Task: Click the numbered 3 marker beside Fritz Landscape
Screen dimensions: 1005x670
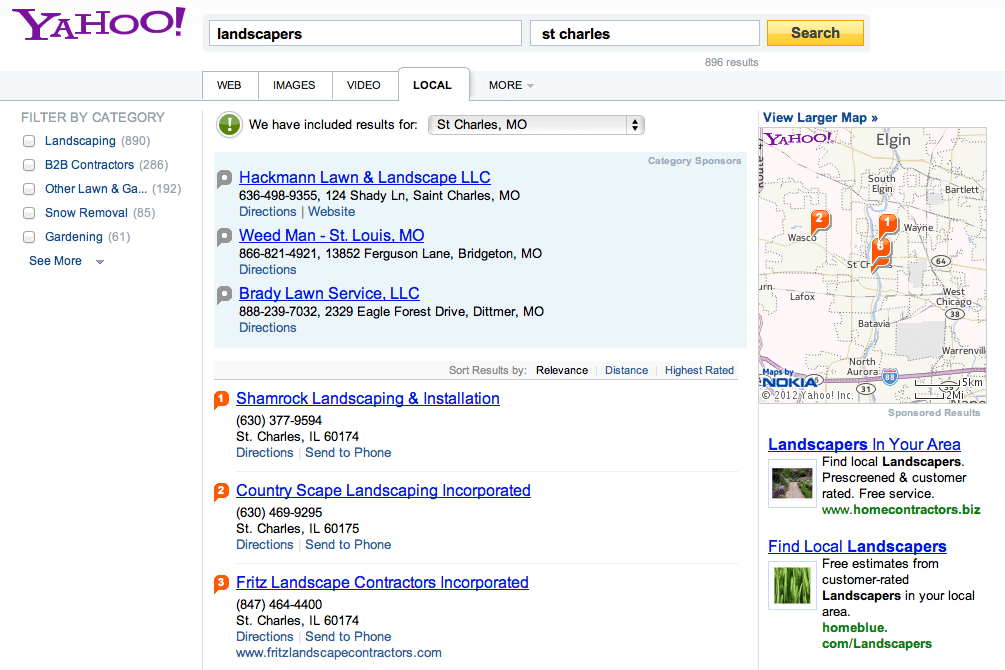Action: pos(222,583)
